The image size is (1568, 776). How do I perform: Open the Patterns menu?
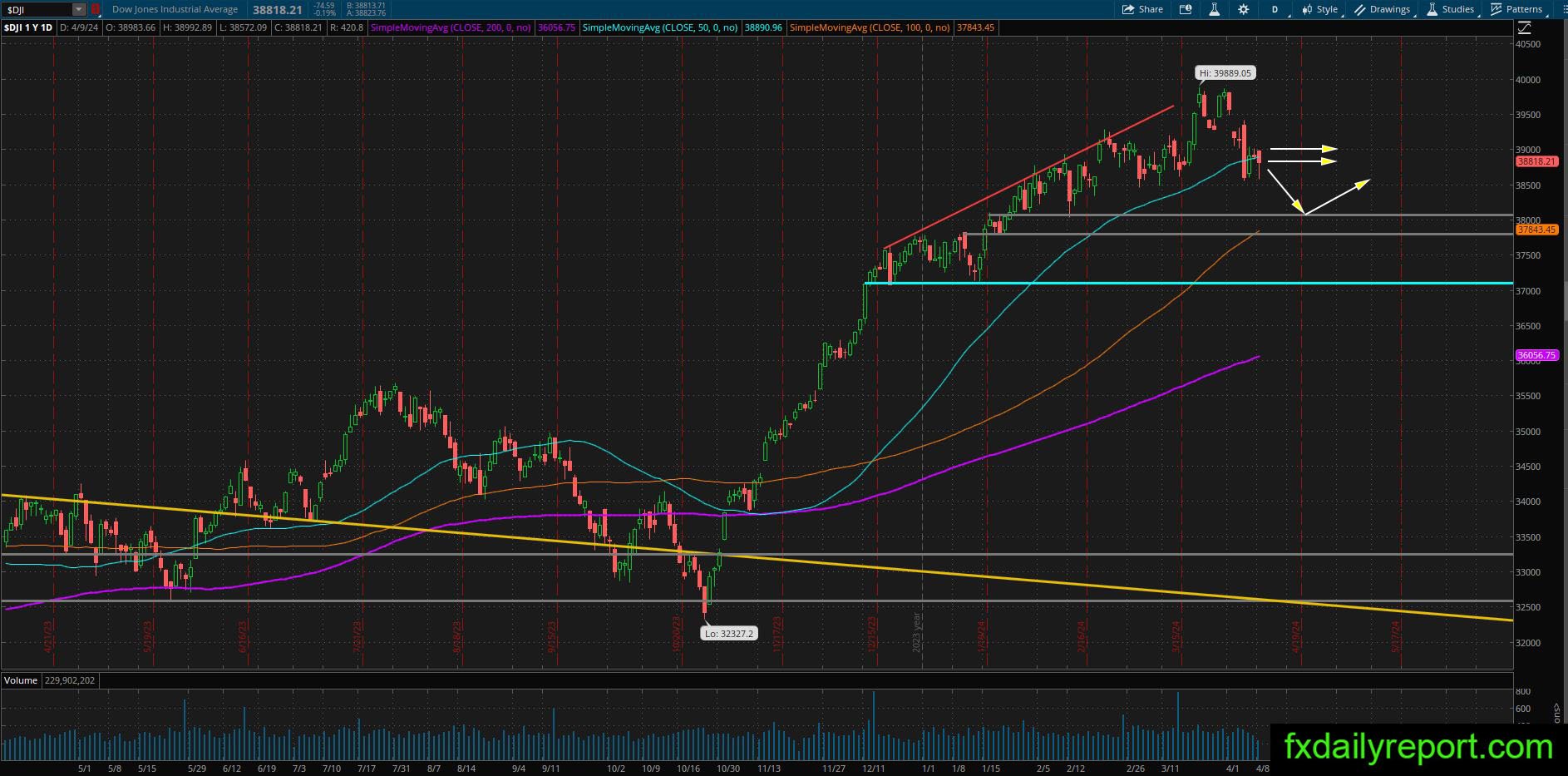click(x=1516, y=9)
